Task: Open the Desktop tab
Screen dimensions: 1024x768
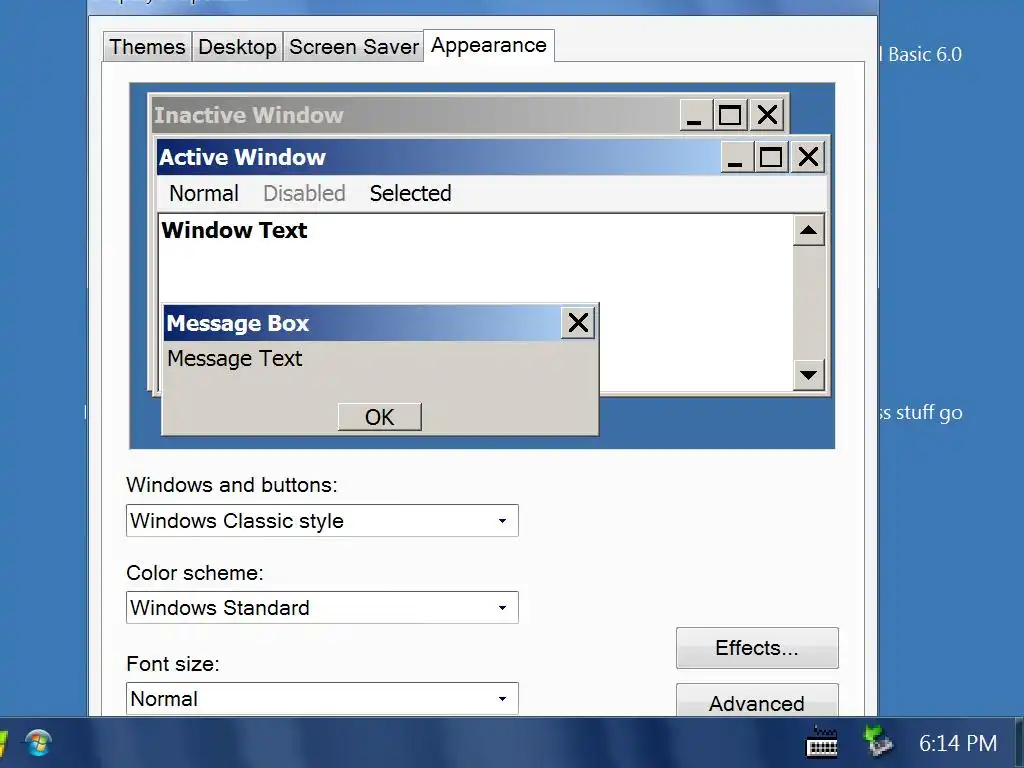Action: click(237, 47)
